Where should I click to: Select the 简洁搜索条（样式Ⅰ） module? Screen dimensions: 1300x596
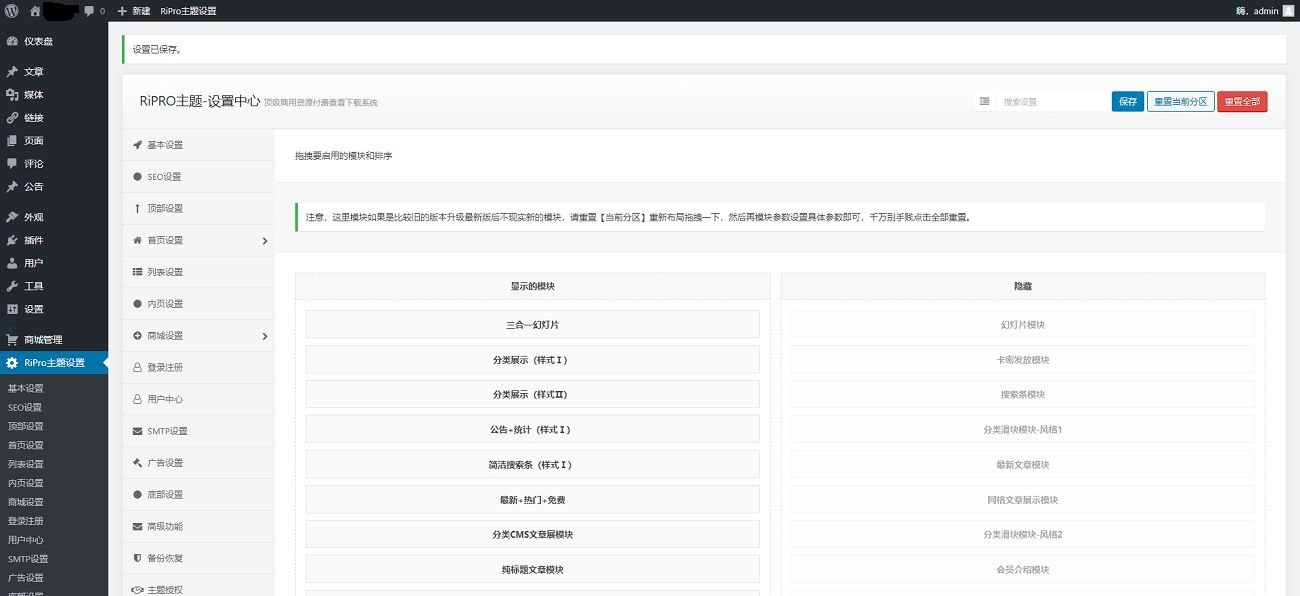coord(533,464)
